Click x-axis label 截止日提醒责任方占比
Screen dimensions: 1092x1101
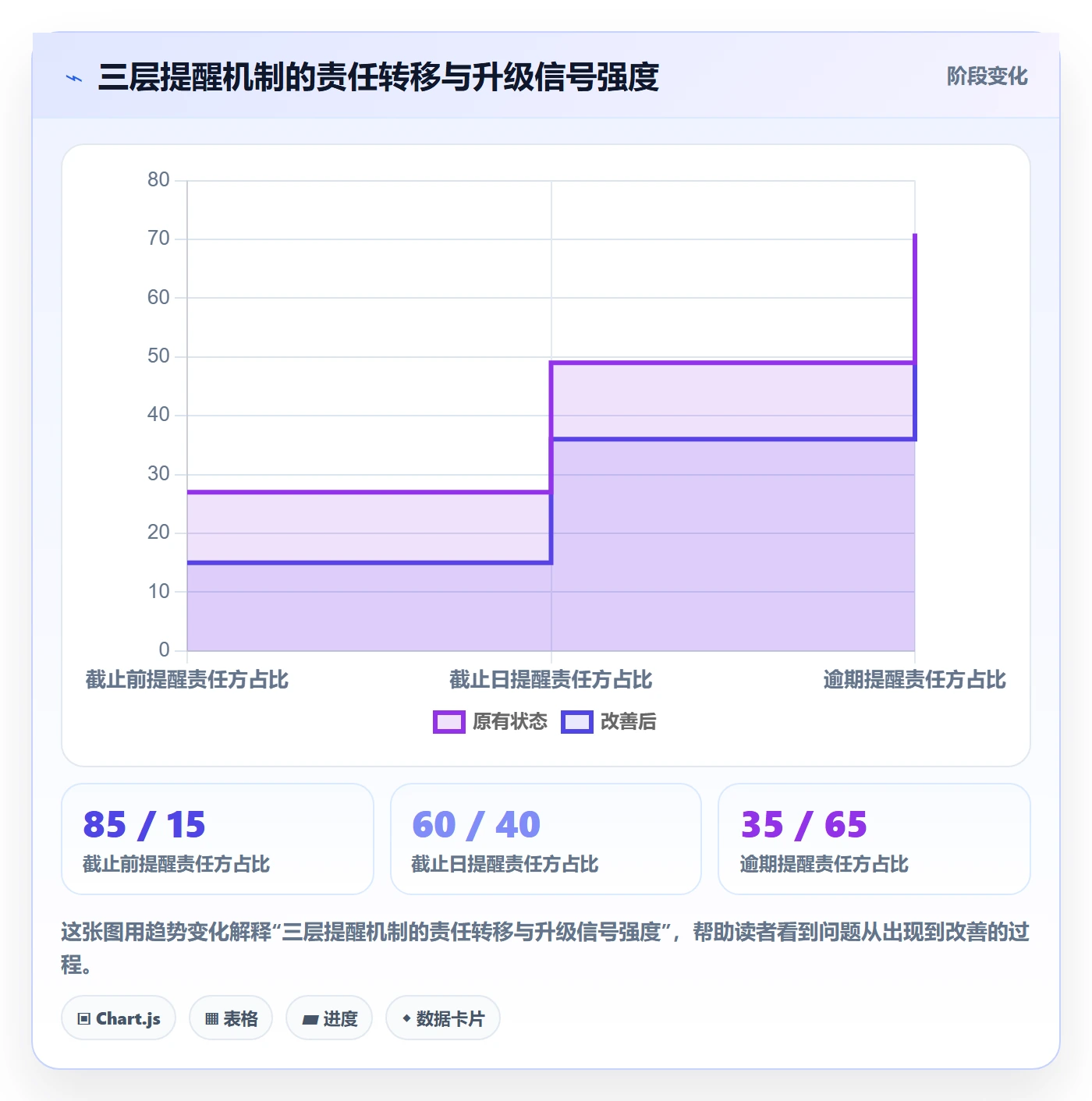(551, 680)
